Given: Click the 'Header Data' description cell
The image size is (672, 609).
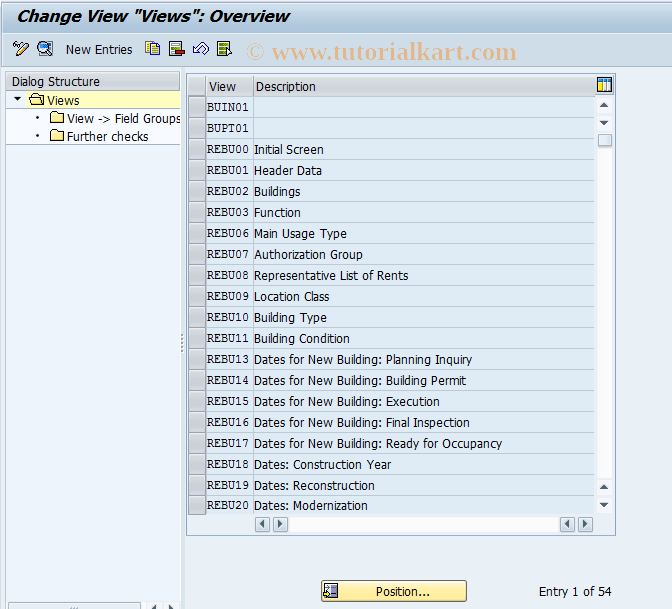Looking at the screenshot, I should [x=423, y=170].
